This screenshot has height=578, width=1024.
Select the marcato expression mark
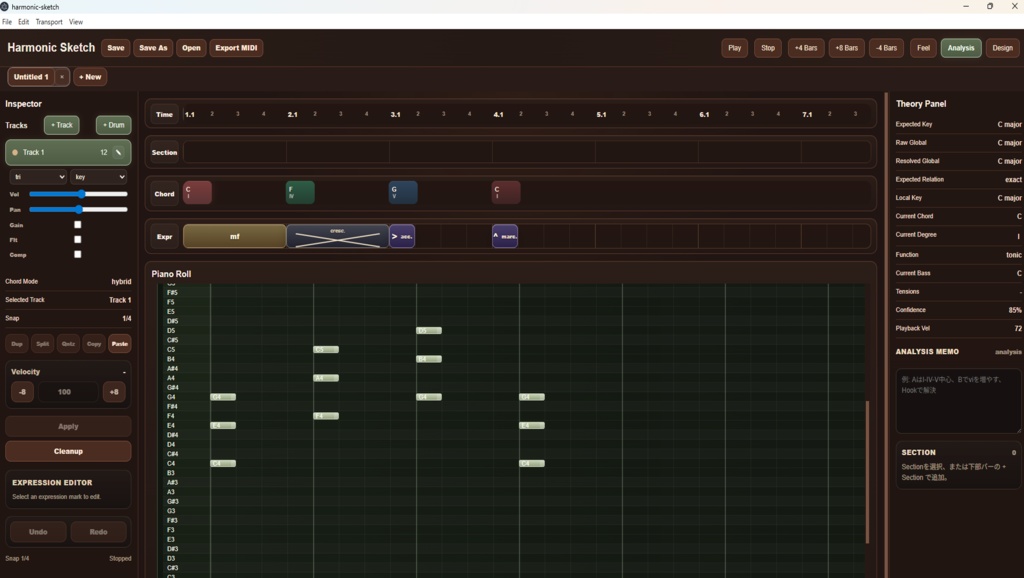click(x=505, y=236)
